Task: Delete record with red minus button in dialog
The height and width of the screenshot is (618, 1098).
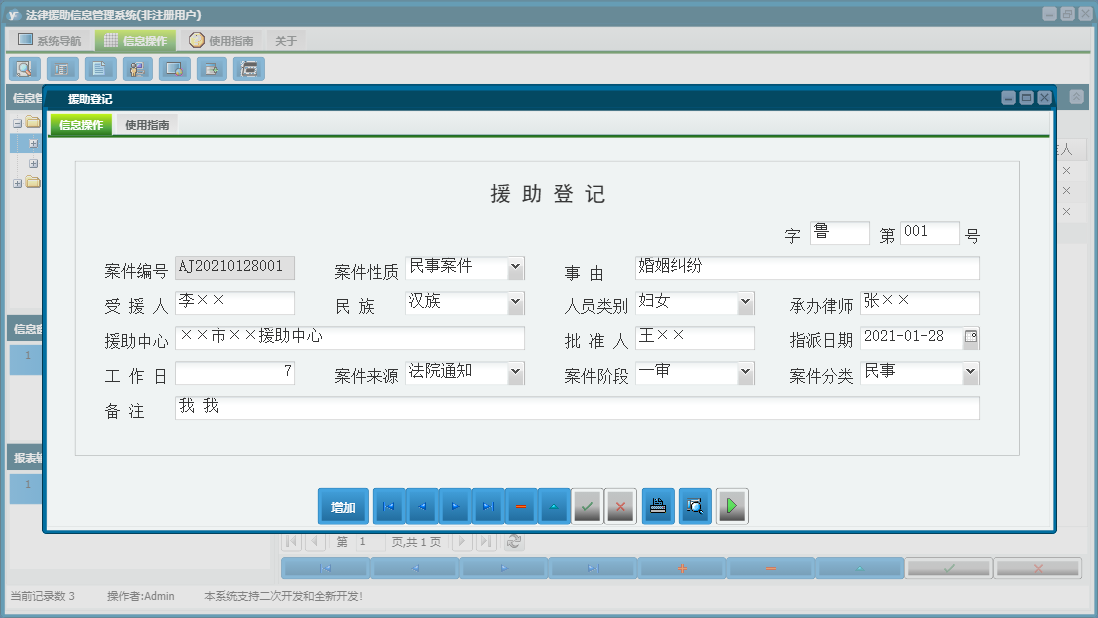Action: 521,506
